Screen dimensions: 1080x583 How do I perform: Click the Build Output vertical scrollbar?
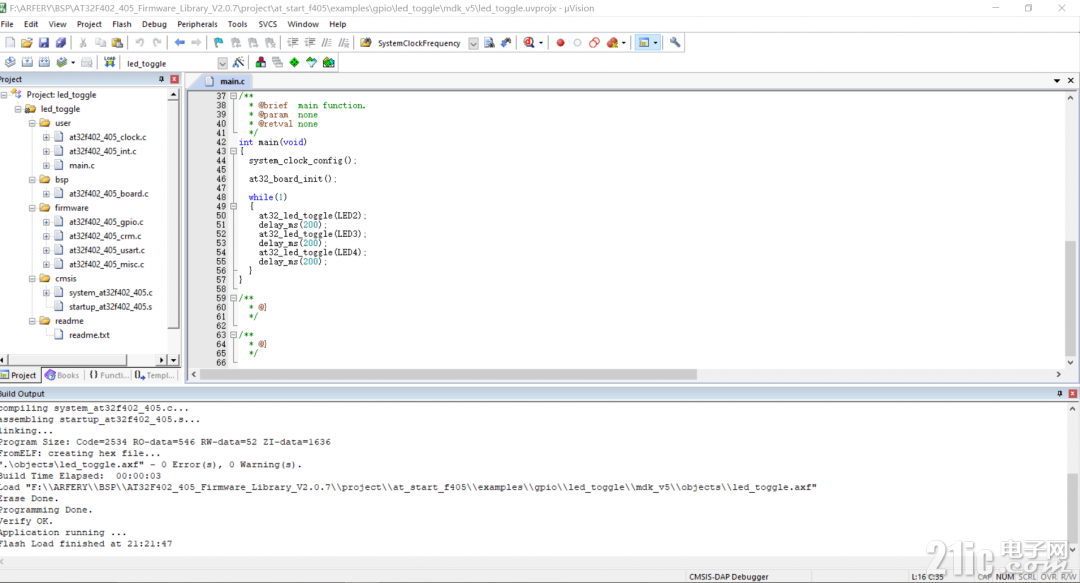[1072, 479]
